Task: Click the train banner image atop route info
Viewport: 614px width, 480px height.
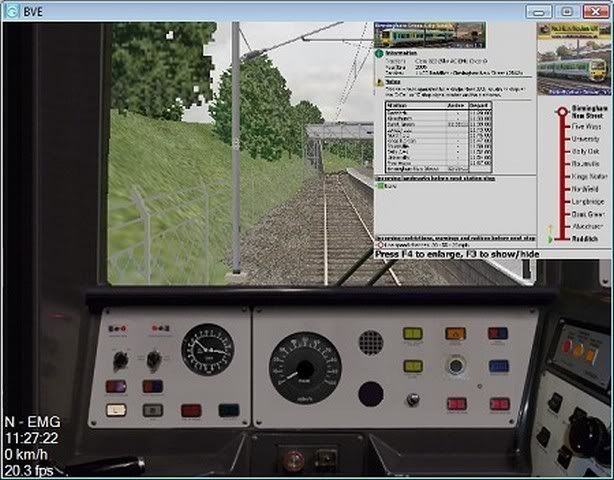Action: [x=430, y=35]
